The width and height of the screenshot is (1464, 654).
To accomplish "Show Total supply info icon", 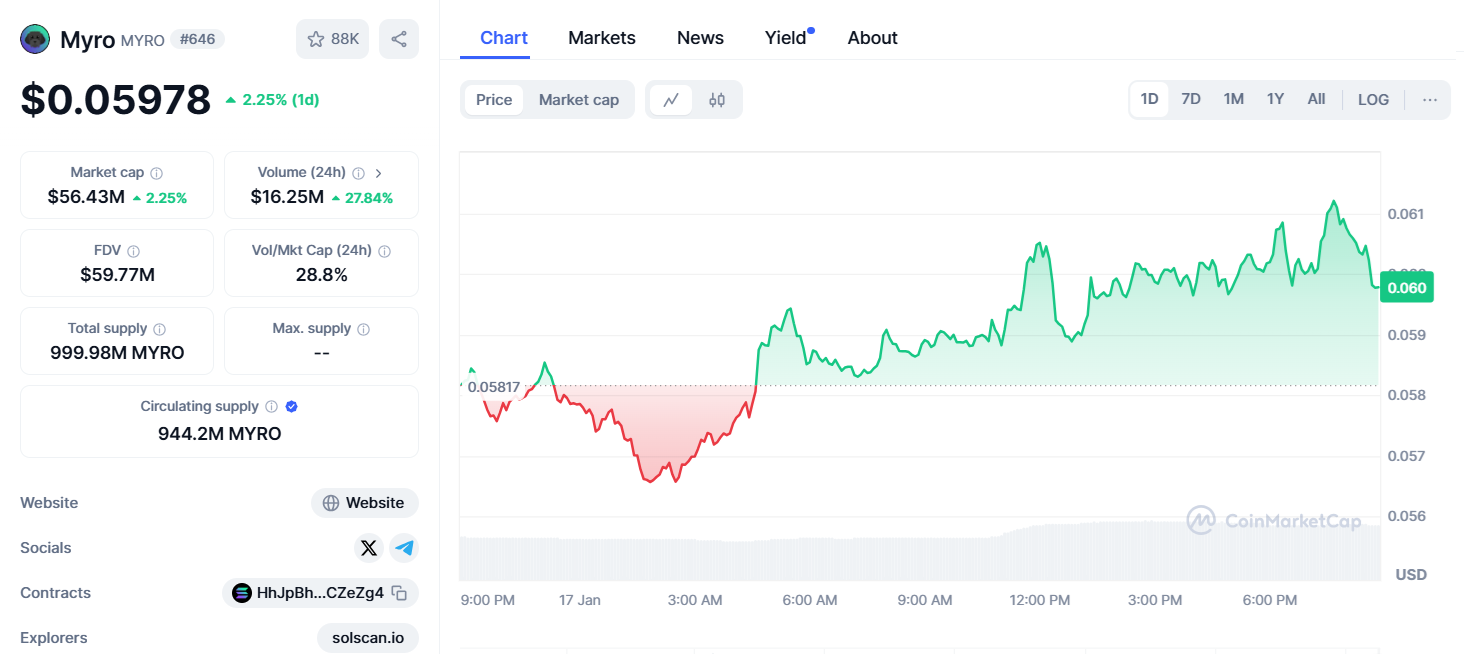I will [x=160, y=329].
